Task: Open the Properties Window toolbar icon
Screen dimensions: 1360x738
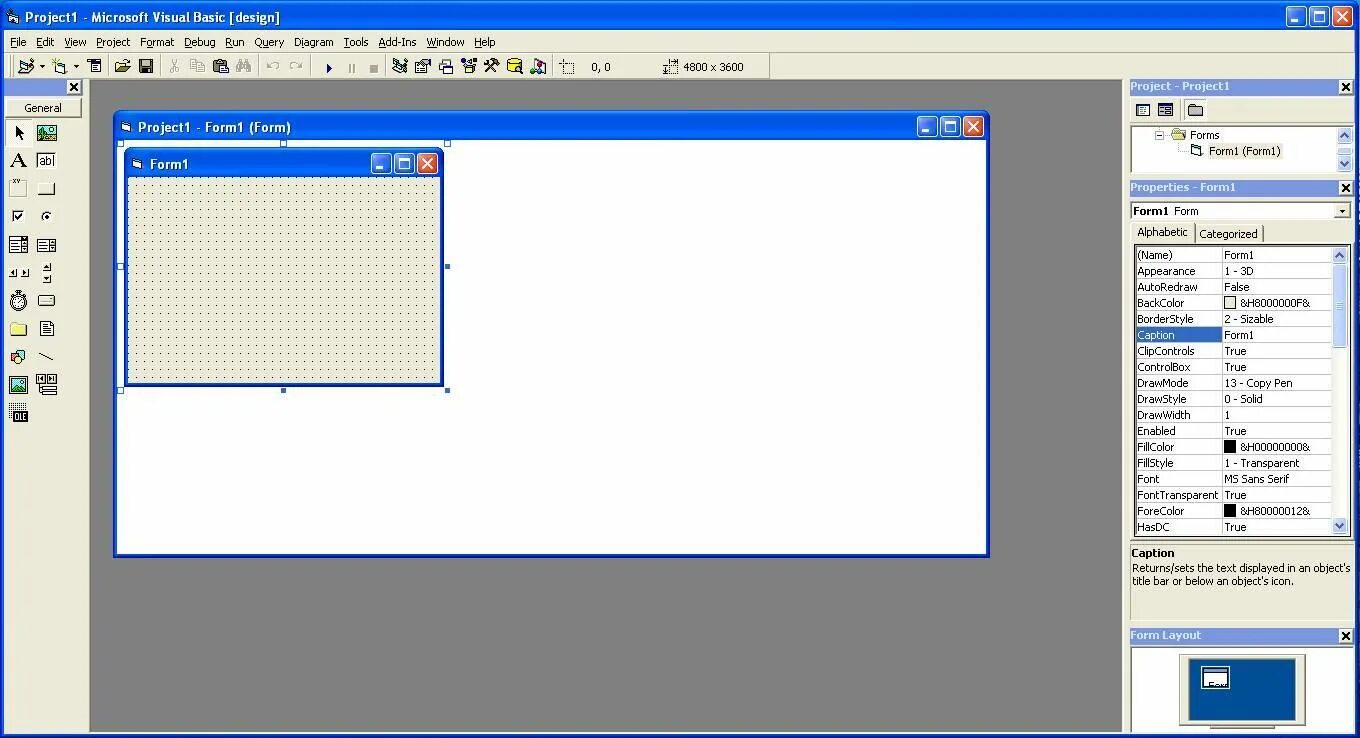Action: coord(423,67)
